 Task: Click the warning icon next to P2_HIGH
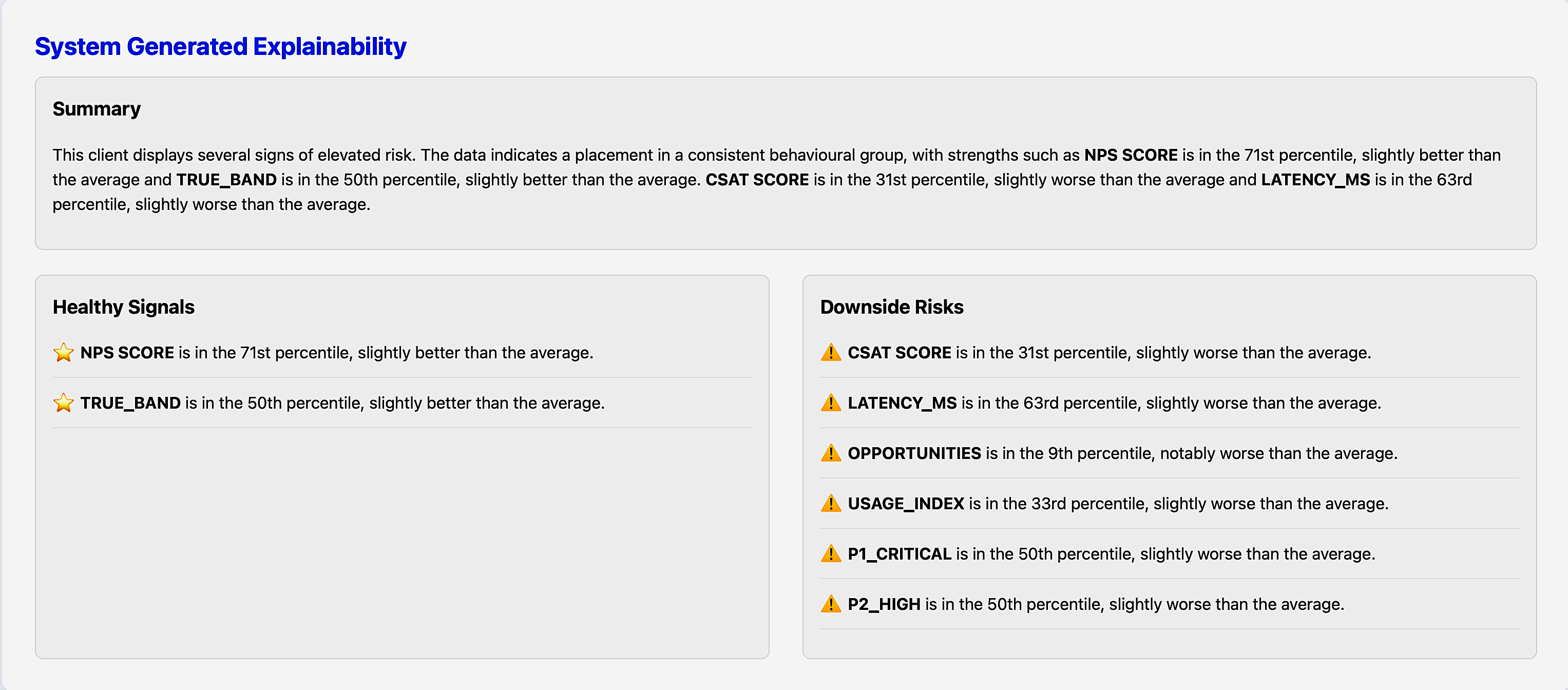830,604
